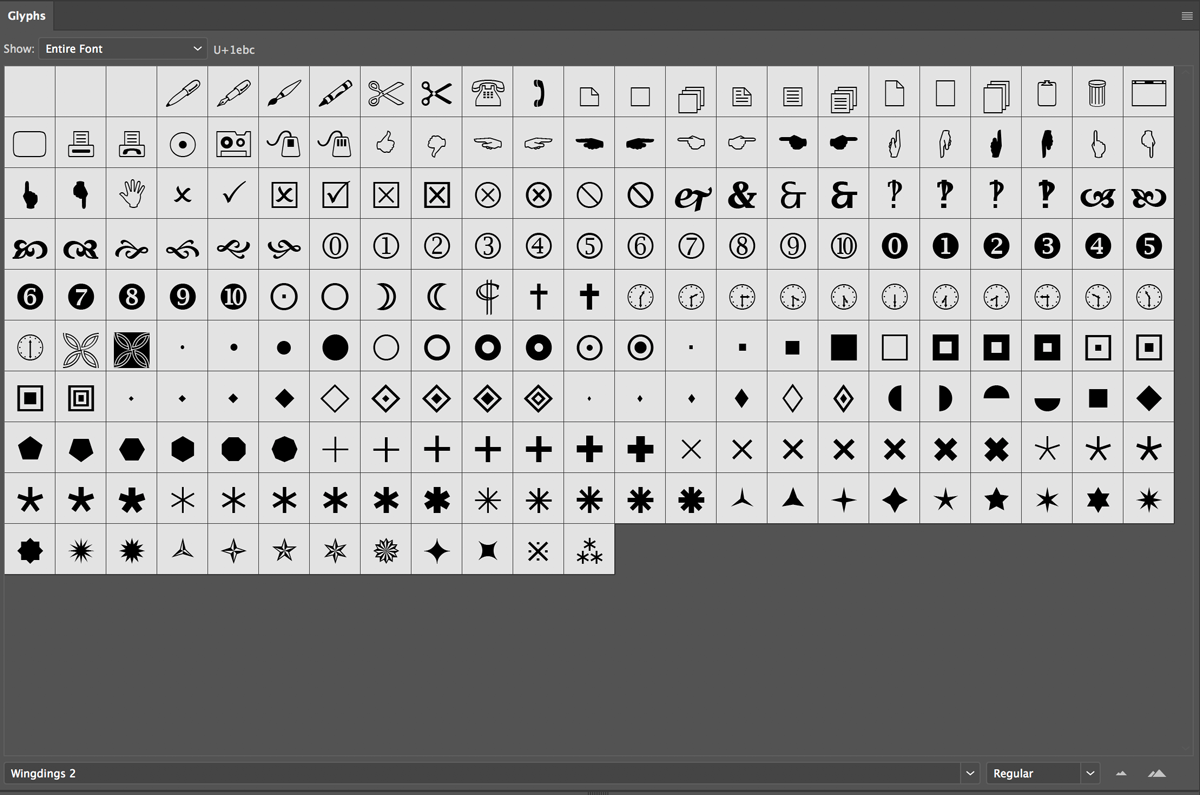
Task: Choose the paintbrush glyph
Action: 284,93
